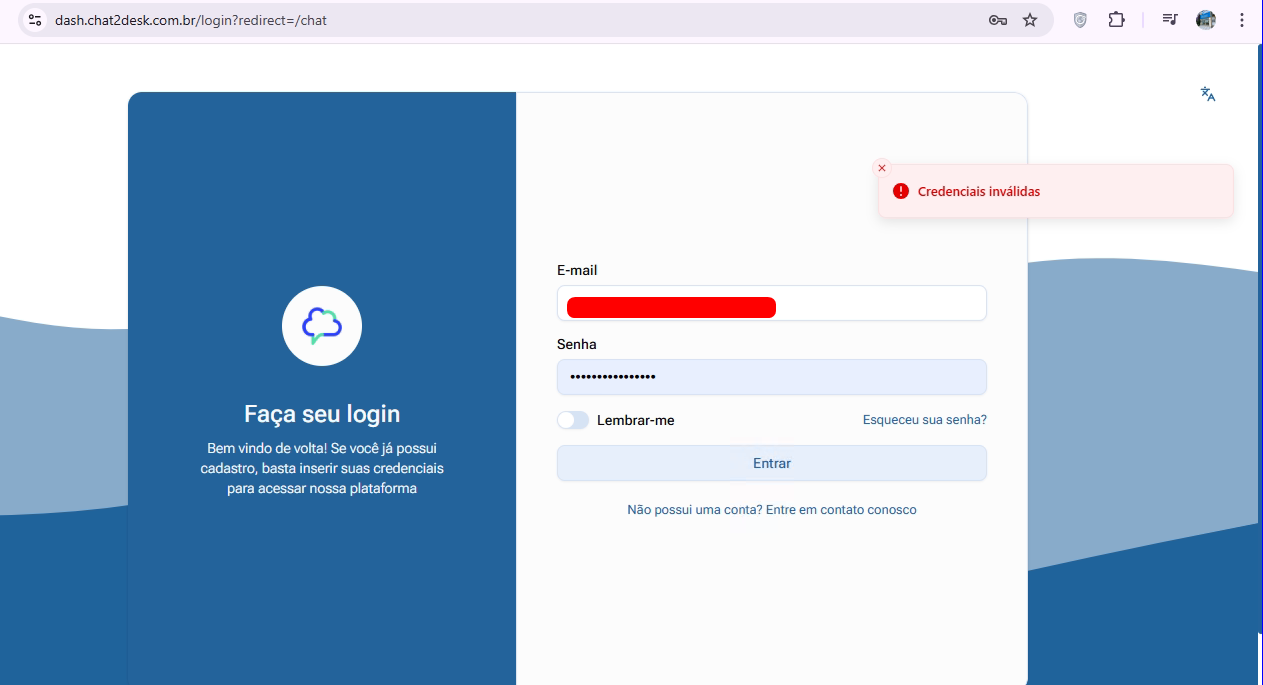Screen dimensions: 1263x685
Task: Open the Chrome three-dot menu
Action: (1241, 20)
